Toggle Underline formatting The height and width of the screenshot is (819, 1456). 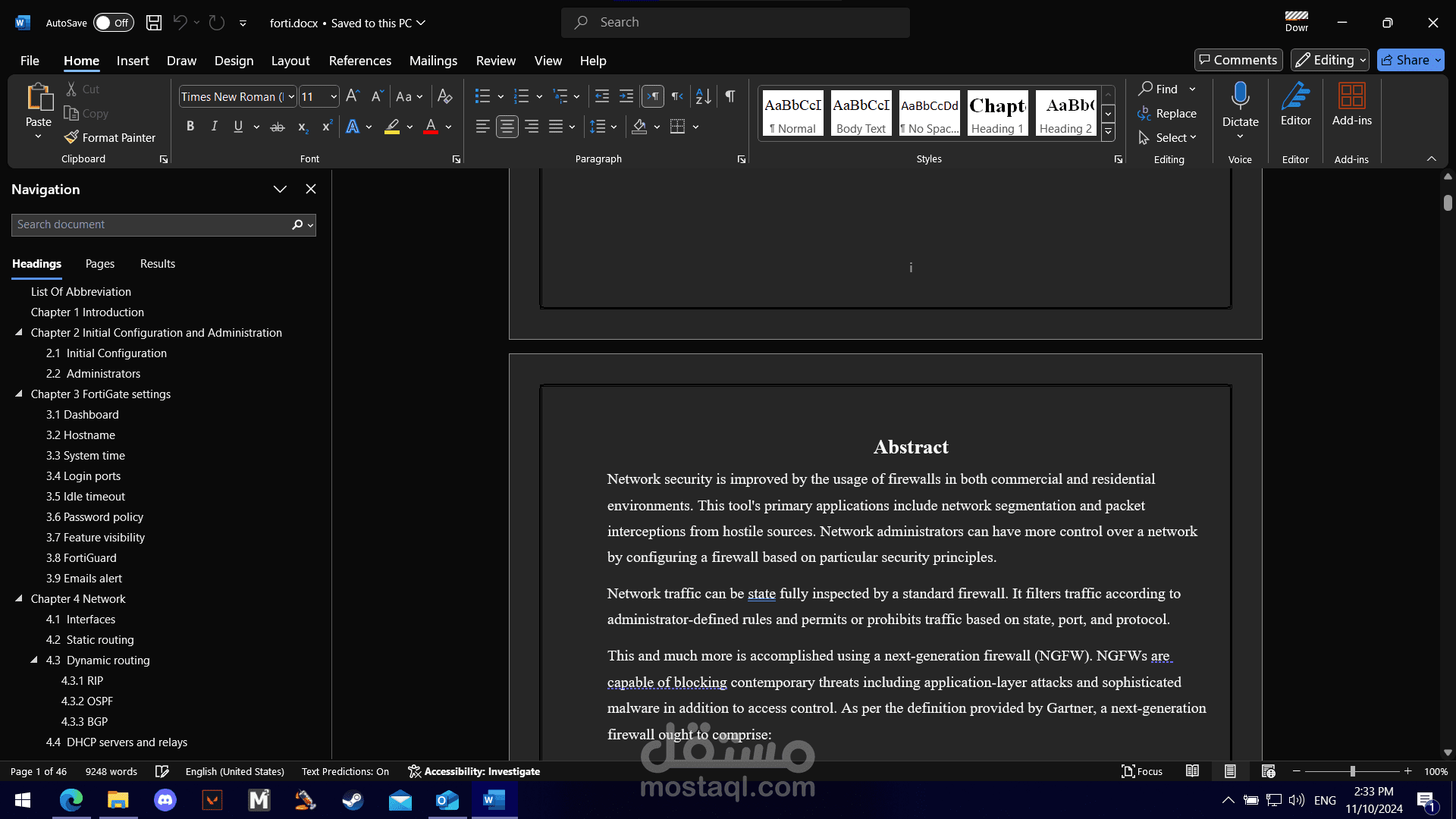point(238,127)
